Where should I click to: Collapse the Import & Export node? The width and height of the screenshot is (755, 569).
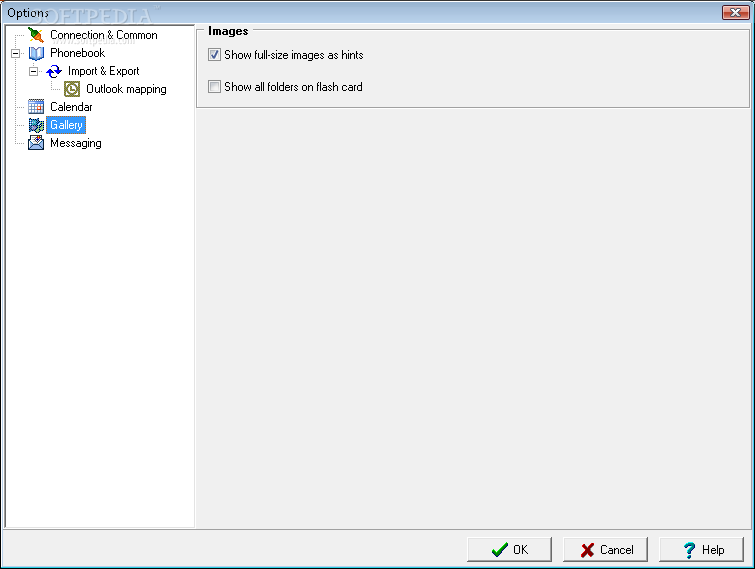33,71
